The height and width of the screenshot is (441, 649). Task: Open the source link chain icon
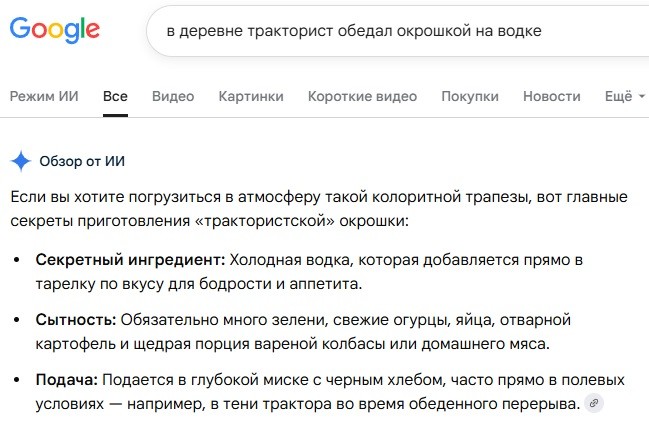tap(594, 403)
